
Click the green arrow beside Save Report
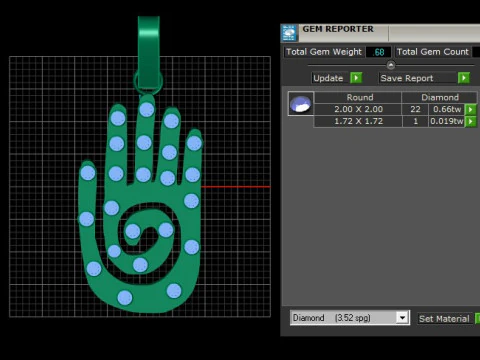(x=464, y=78)
